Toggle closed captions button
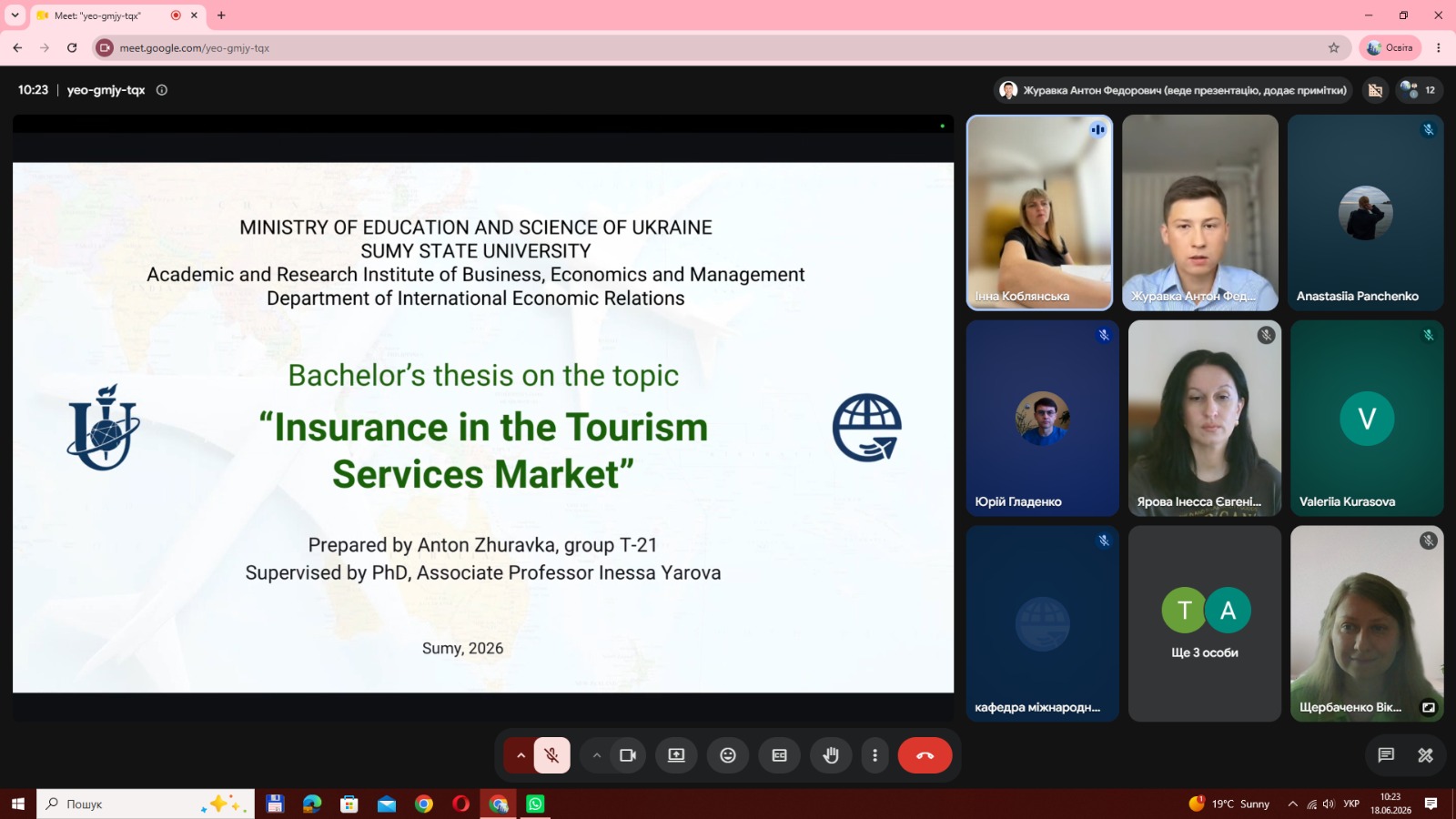The image size is (1456, 819). click(x=780, y=755)
